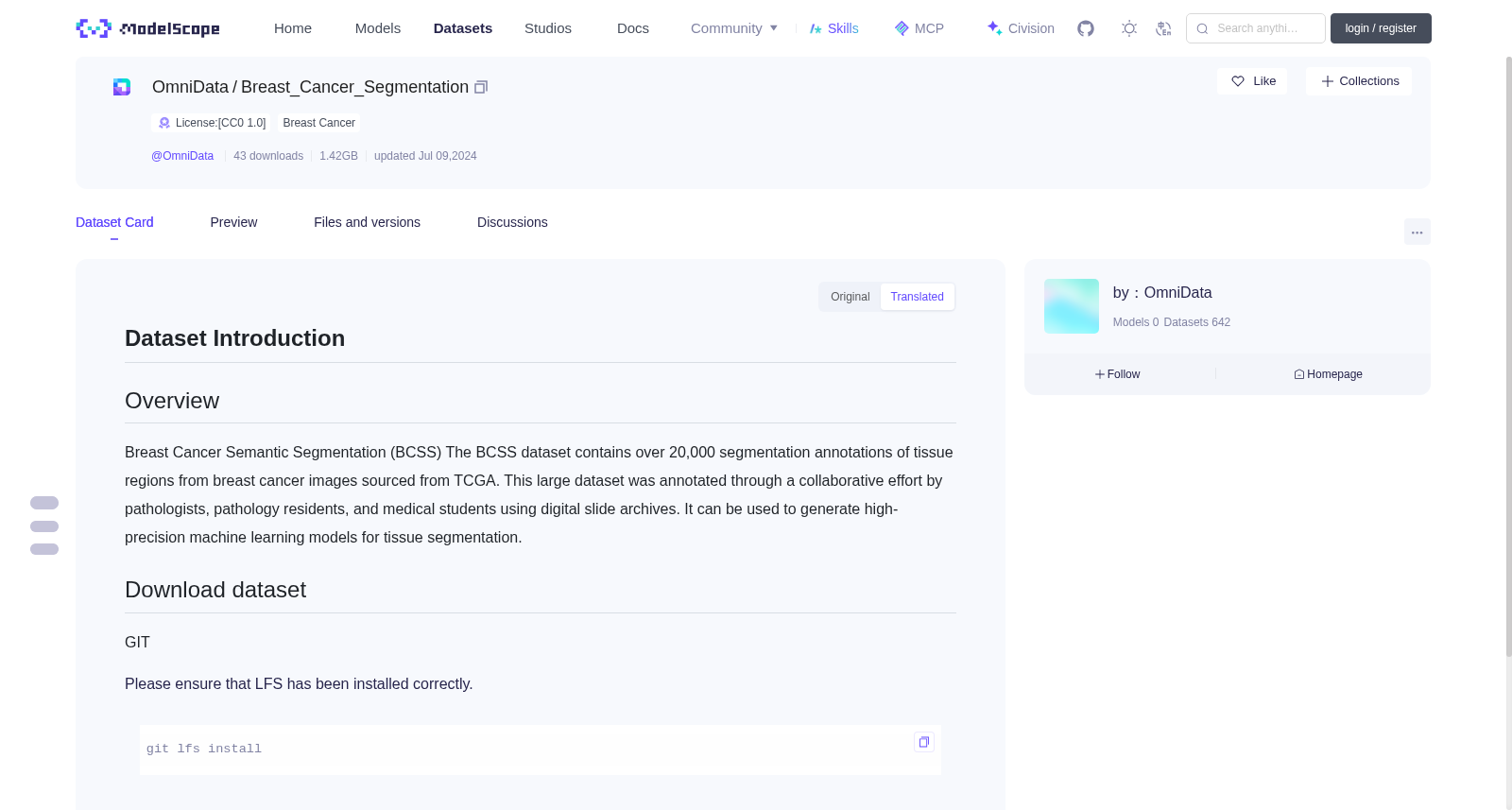Open the Files and versions tab
This screenshot has width=1512, height=810.
[367, 222]
